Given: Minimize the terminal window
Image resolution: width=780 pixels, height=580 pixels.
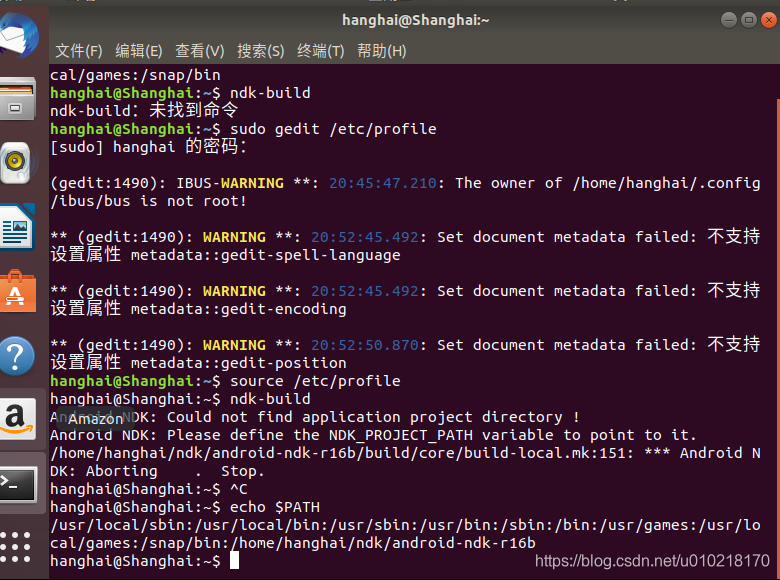Looking at the screenshot, I should (729, 20).
